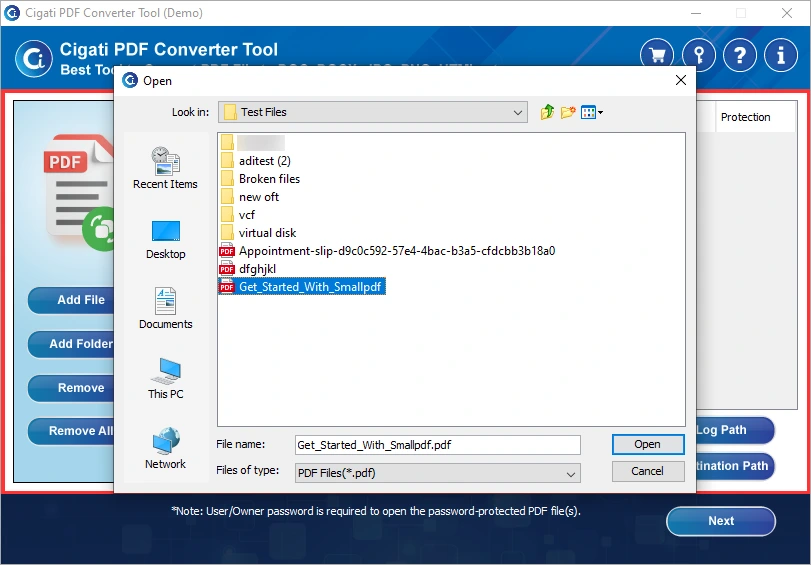Create a new folder icon

(x=568, y=112)
